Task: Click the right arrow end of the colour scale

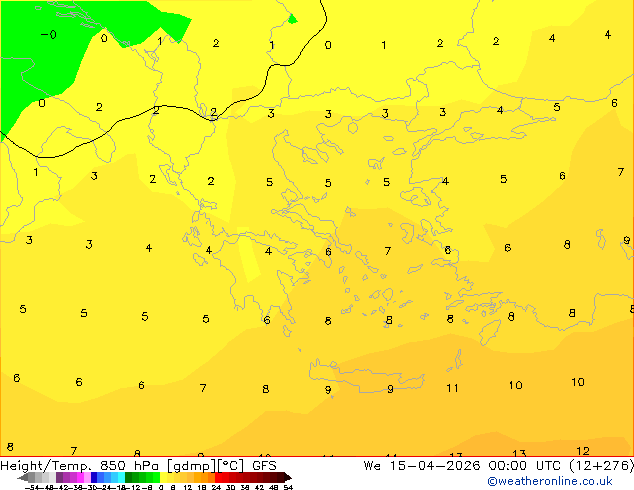Action: point(288,478)
